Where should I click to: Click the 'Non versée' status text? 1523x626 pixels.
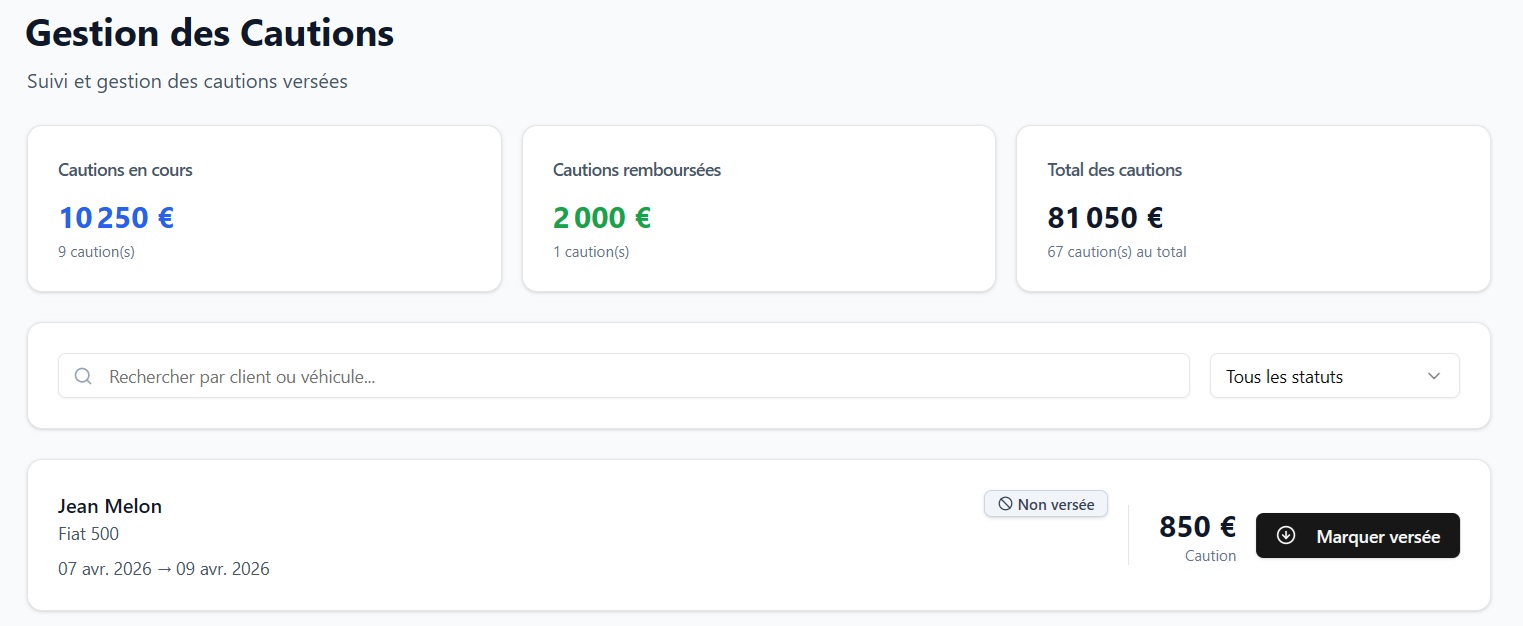pos(1056,505)
